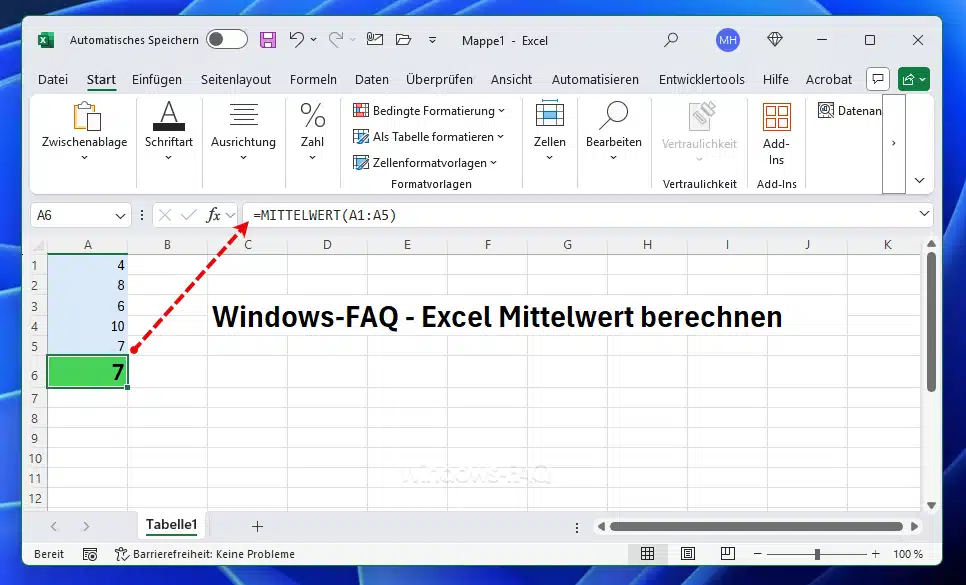Open the Name Box dropdown arrow

point(121,215)
